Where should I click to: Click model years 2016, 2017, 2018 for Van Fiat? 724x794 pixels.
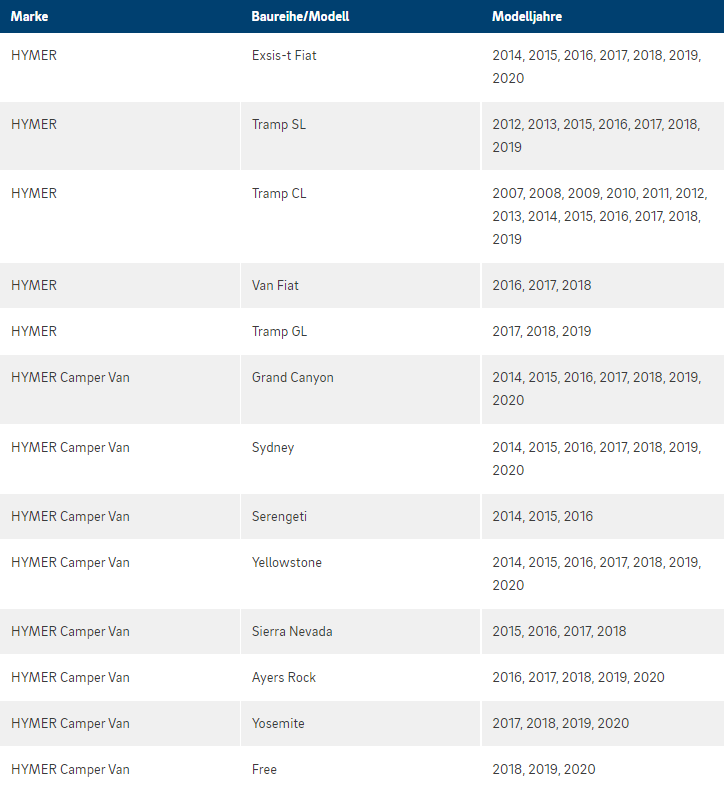pyautogui.click(x=542, y=286)
